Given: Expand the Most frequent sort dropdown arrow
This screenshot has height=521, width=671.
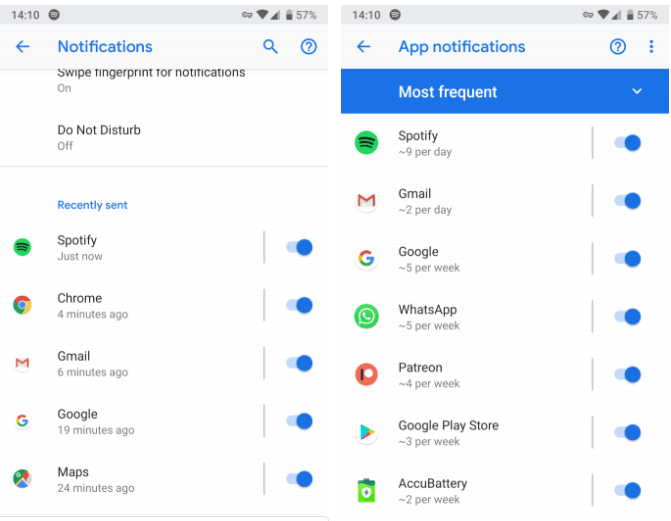Looking at the screenshot, I should 637,92.
